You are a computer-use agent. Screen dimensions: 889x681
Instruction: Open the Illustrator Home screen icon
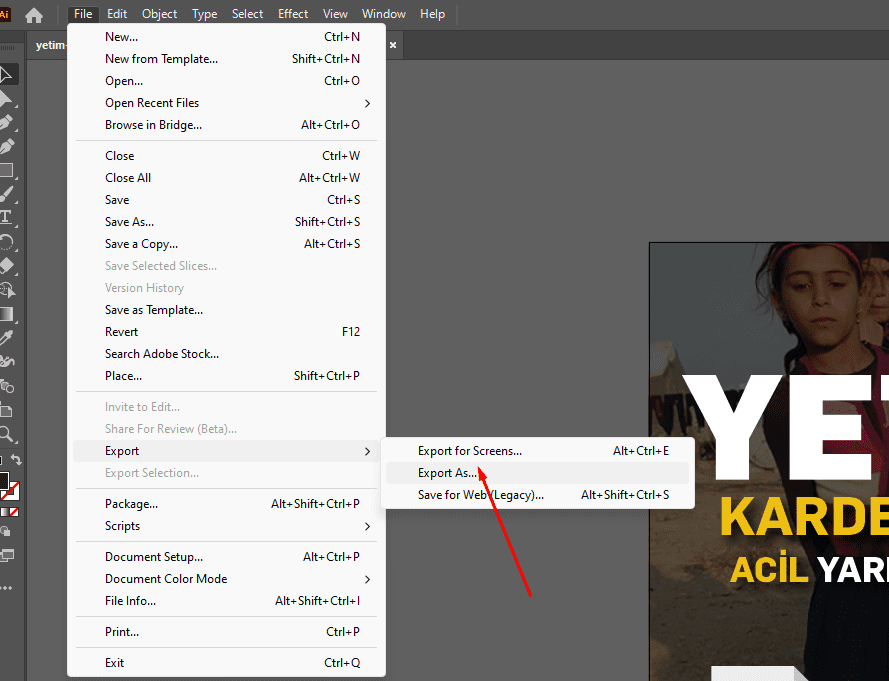[34, 15]
